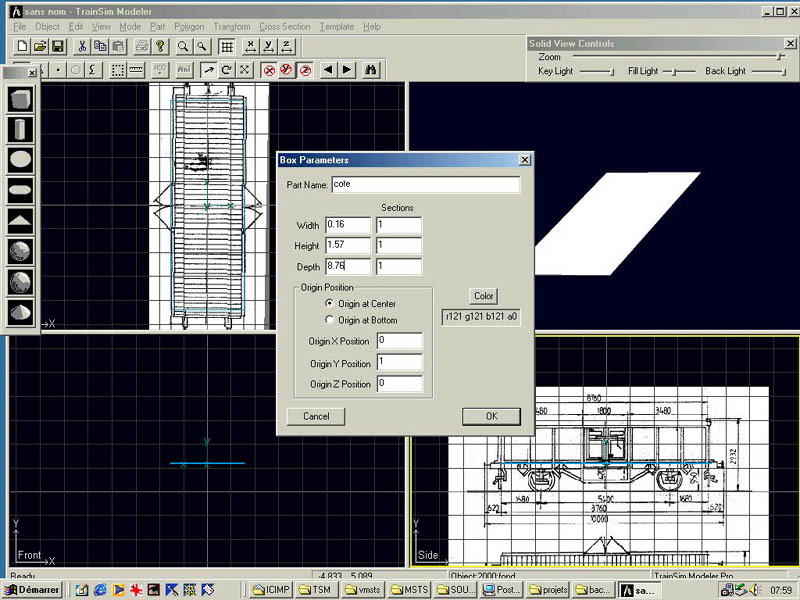Image resolution: width=800 pixels, height=600 pixels.
Task: Open the Transform menu
Action: point(232,27)
